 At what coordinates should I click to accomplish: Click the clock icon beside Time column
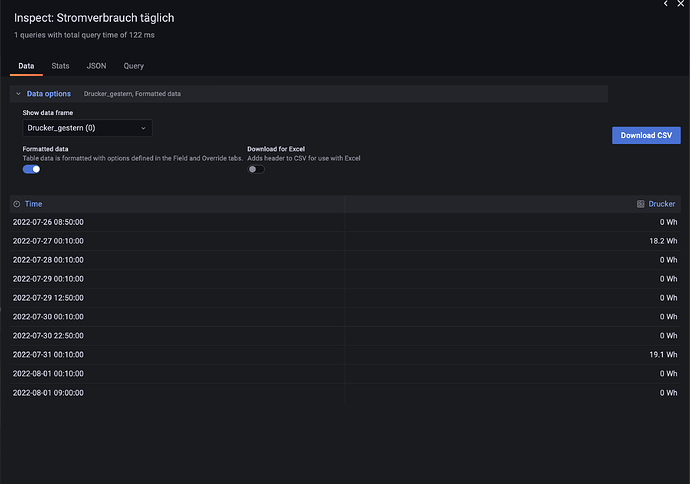[17, 204]
